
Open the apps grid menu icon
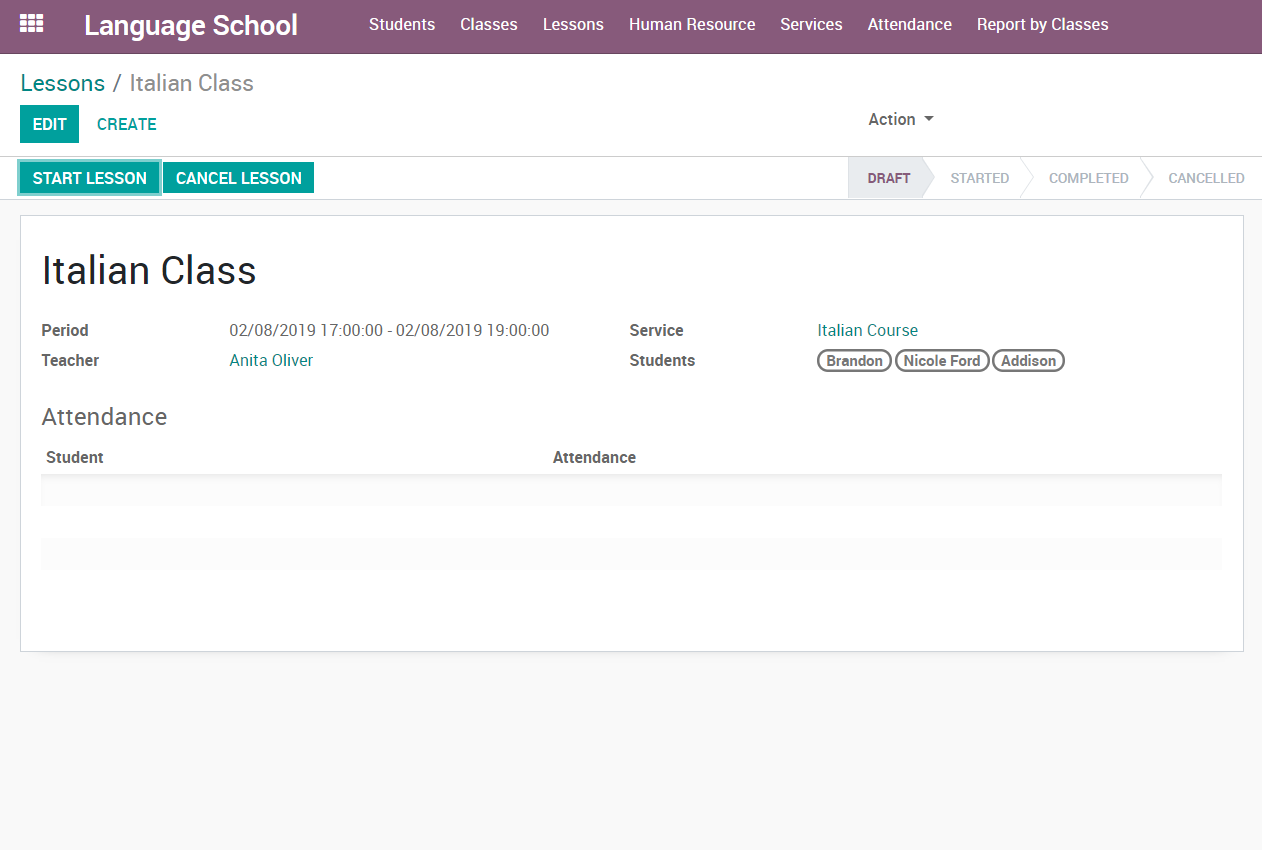pyautogui.click(x=32, y=24)
